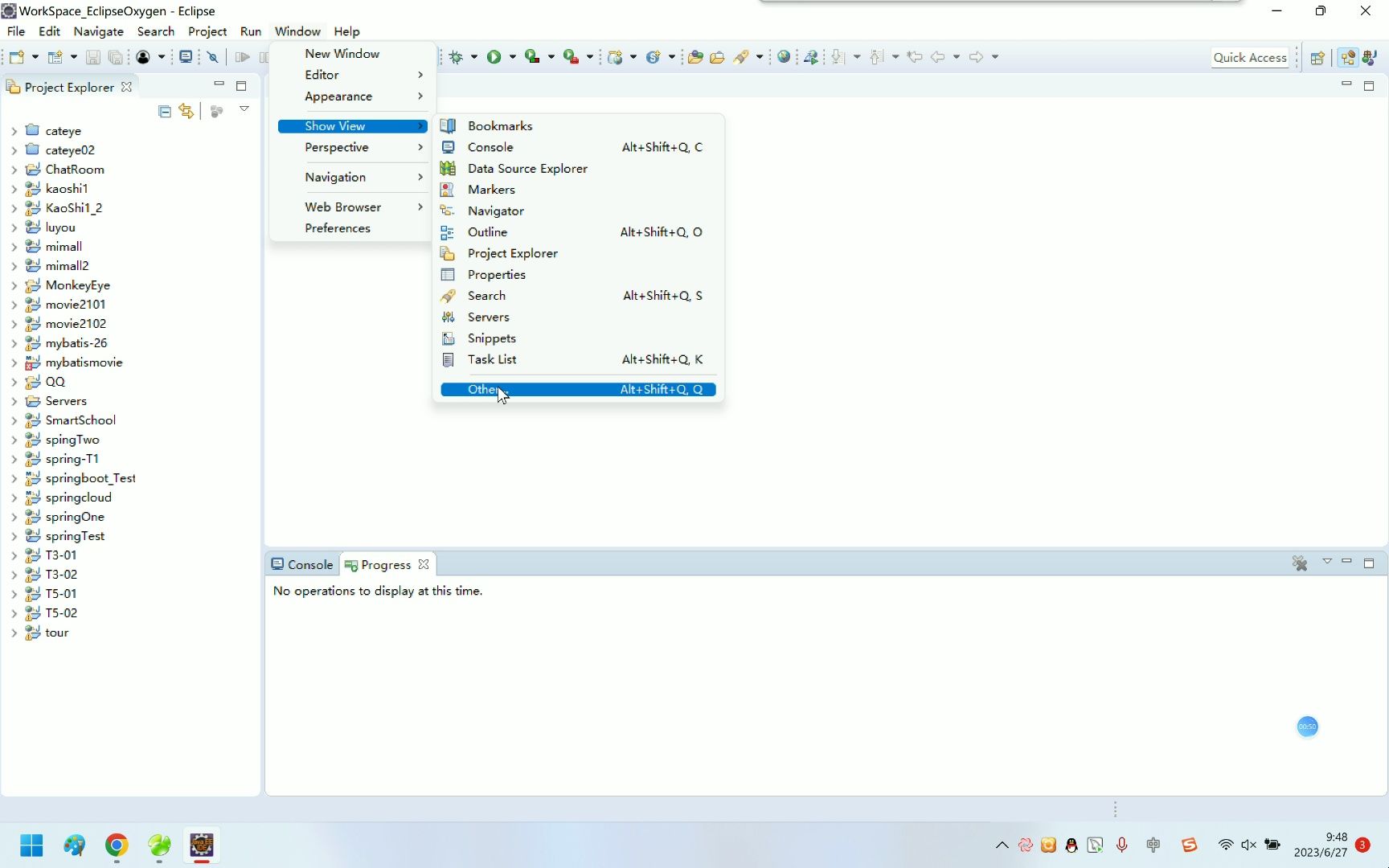1389x868 pixels.
Task: Open the Help menu
Action: pos(346,31)
